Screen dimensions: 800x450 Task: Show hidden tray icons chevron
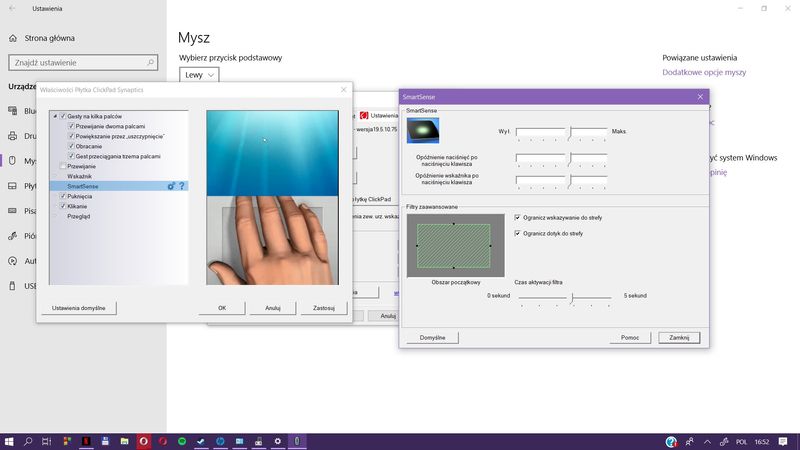pyautogui.click(x=707, y=441)
